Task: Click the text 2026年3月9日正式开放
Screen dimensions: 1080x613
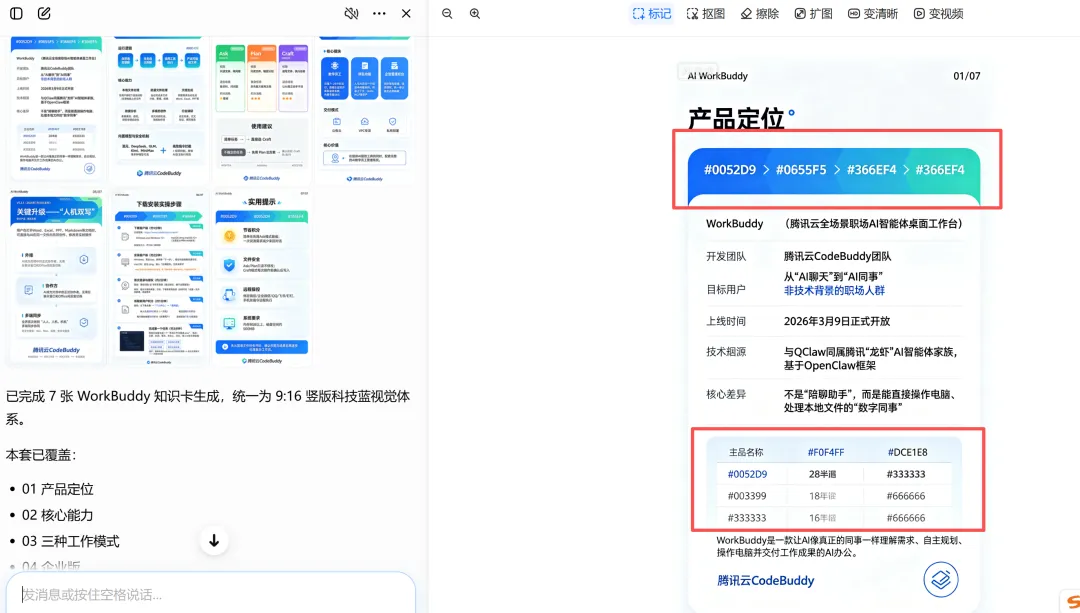Action: 837,321
